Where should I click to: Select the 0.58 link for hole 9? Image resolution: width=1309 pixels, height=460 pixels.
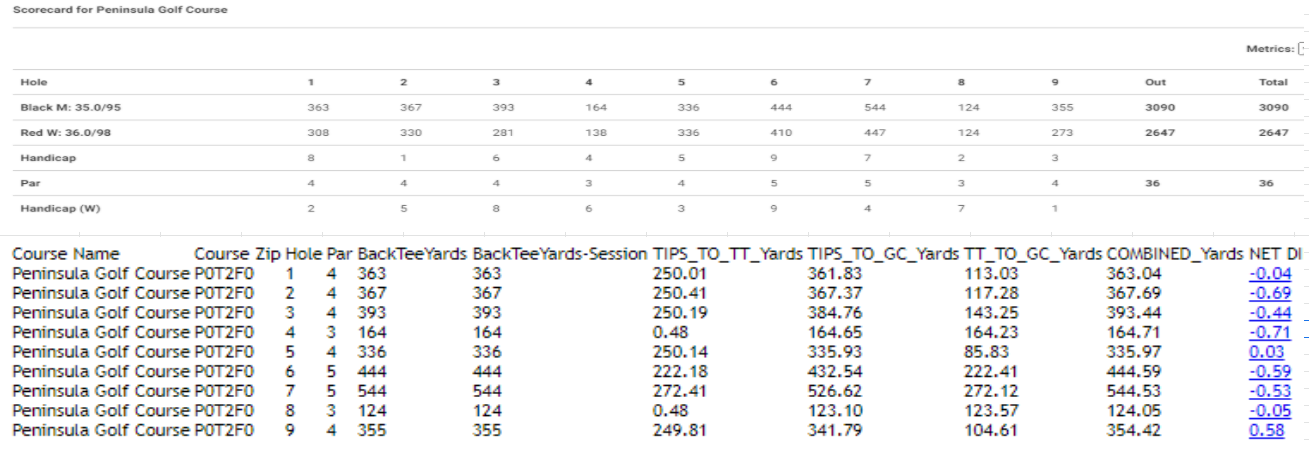(x=1265, y=430)
